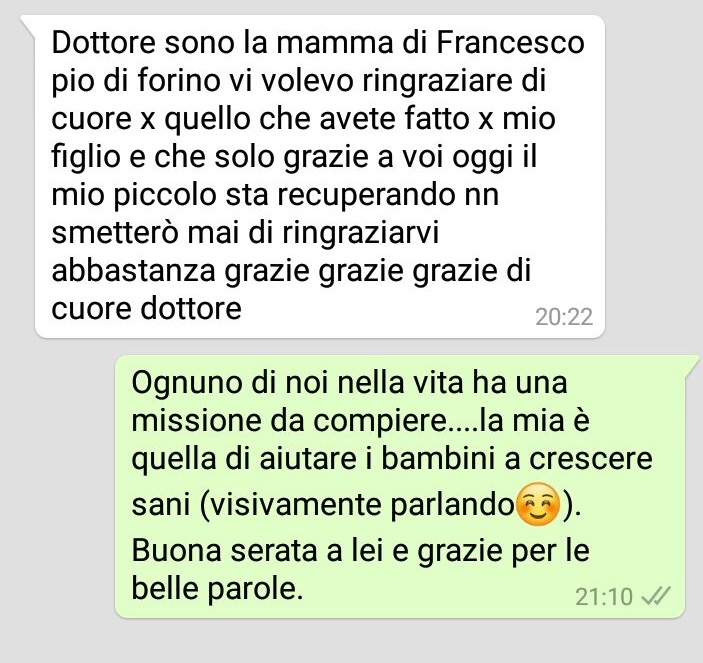Click the double-check read receipt icon
The height and width of the screenshot is (663, 703).
tap(655, 596)
